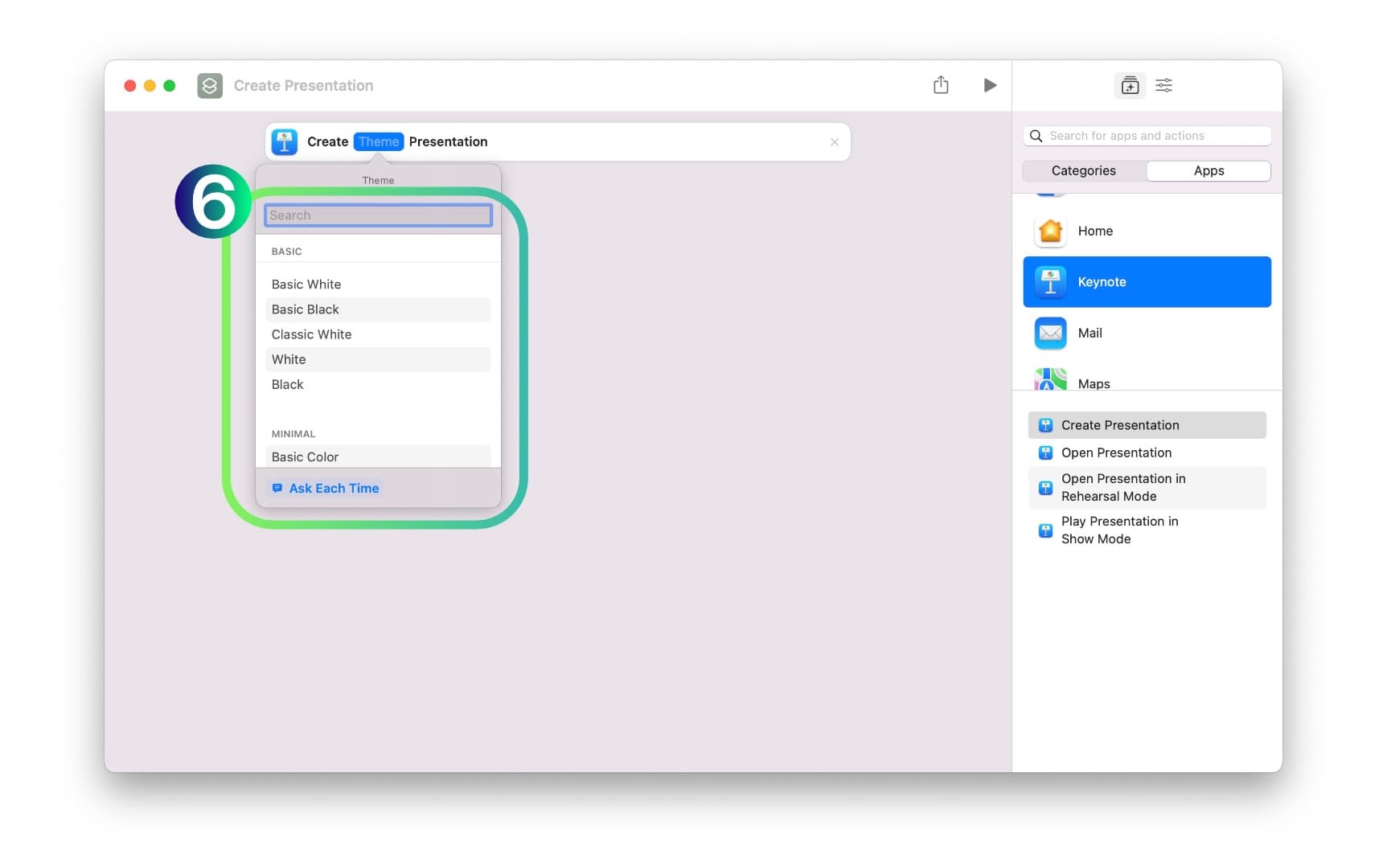The height and width of the screenshot is (868, 1387).
Task: Run the shortcut with the play button
Action: (990, 85)
